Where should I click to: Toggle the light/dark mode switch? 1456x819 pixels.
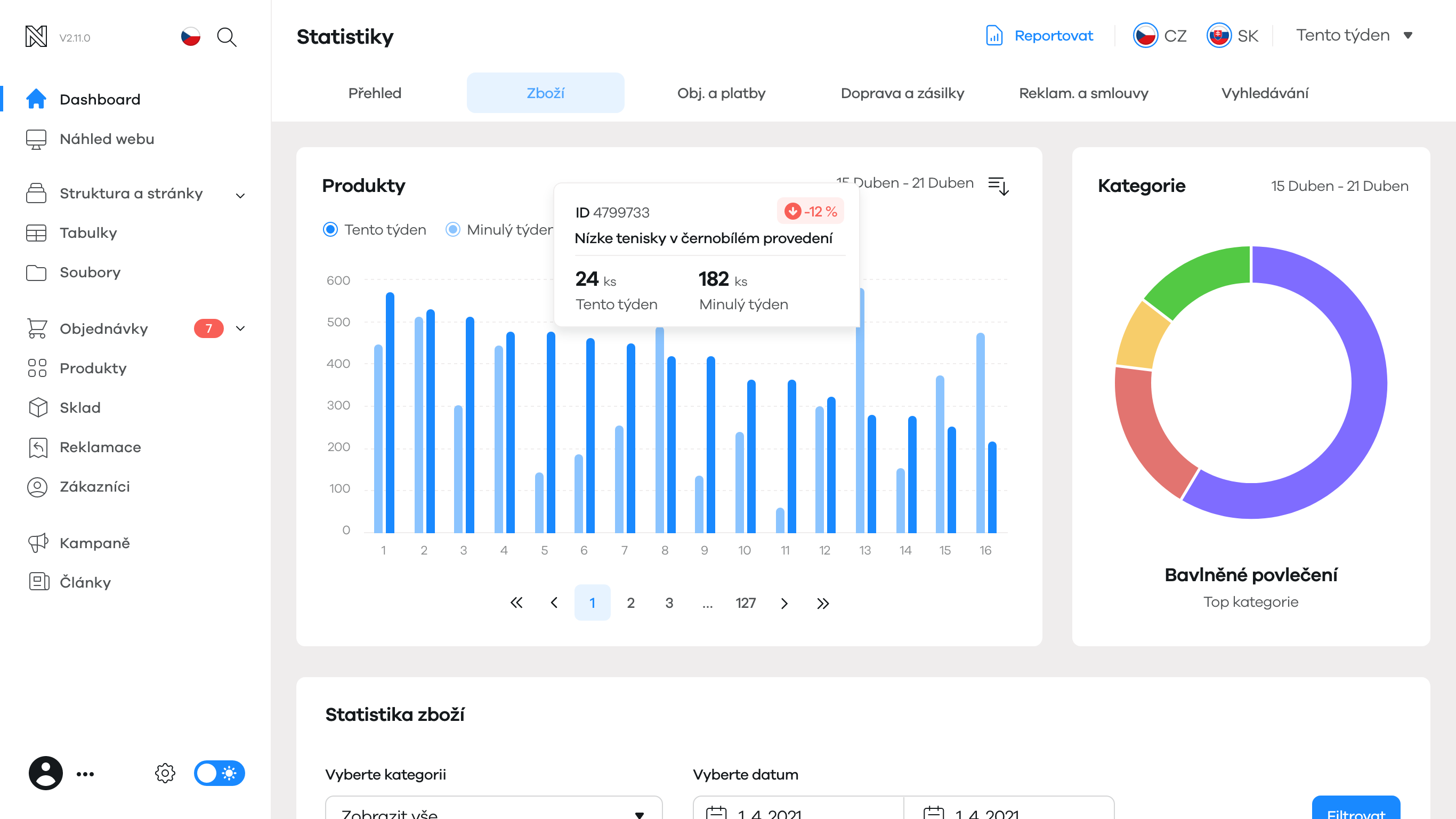[x=219, y=773]
